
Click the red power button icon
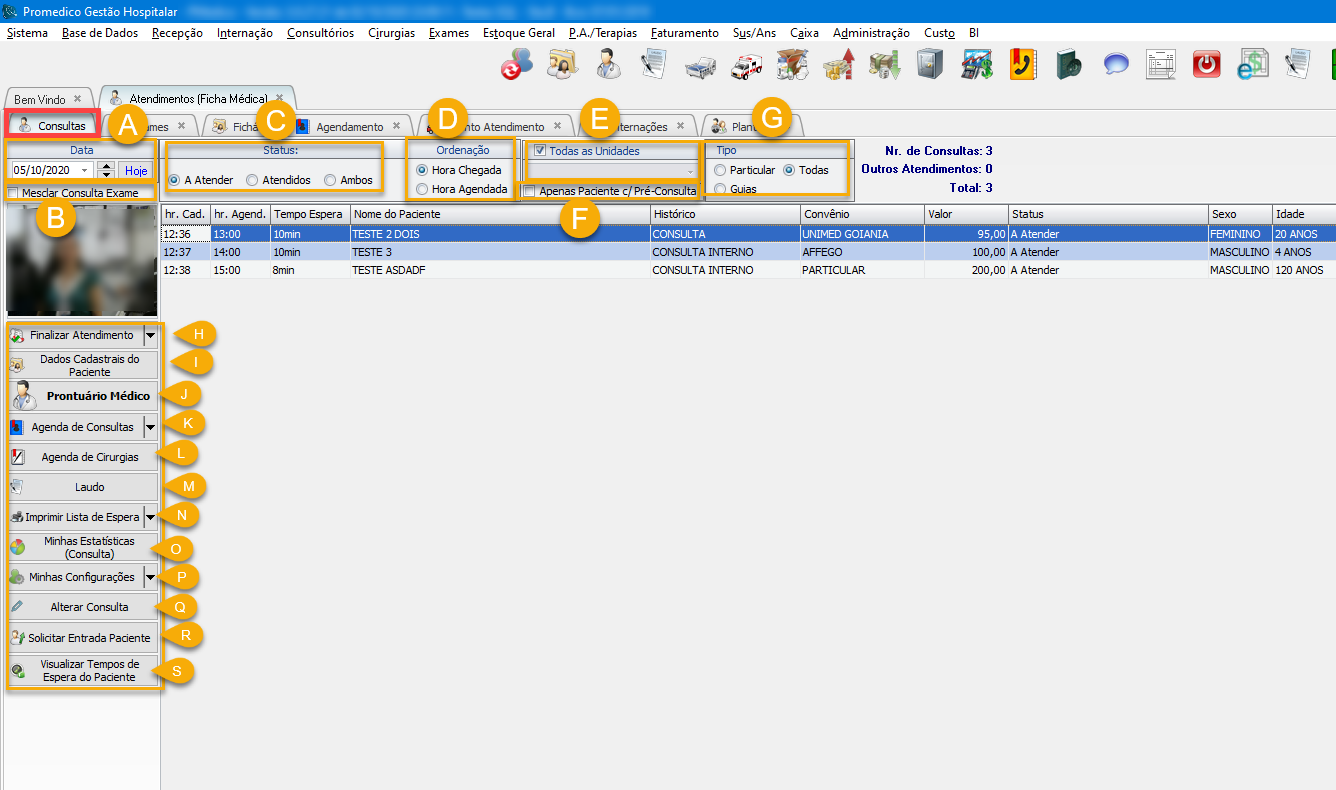1207,65
